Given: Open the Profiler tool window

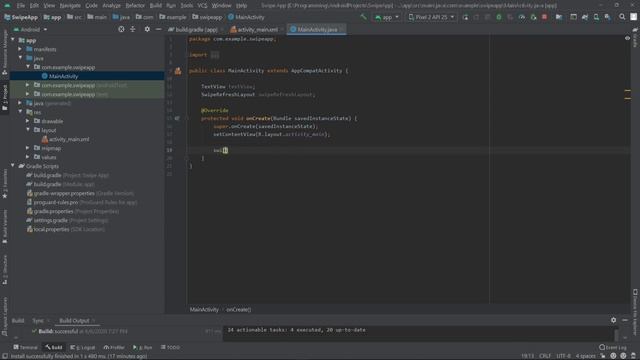Looking at the screenshot, I should (x=114, y=347).
